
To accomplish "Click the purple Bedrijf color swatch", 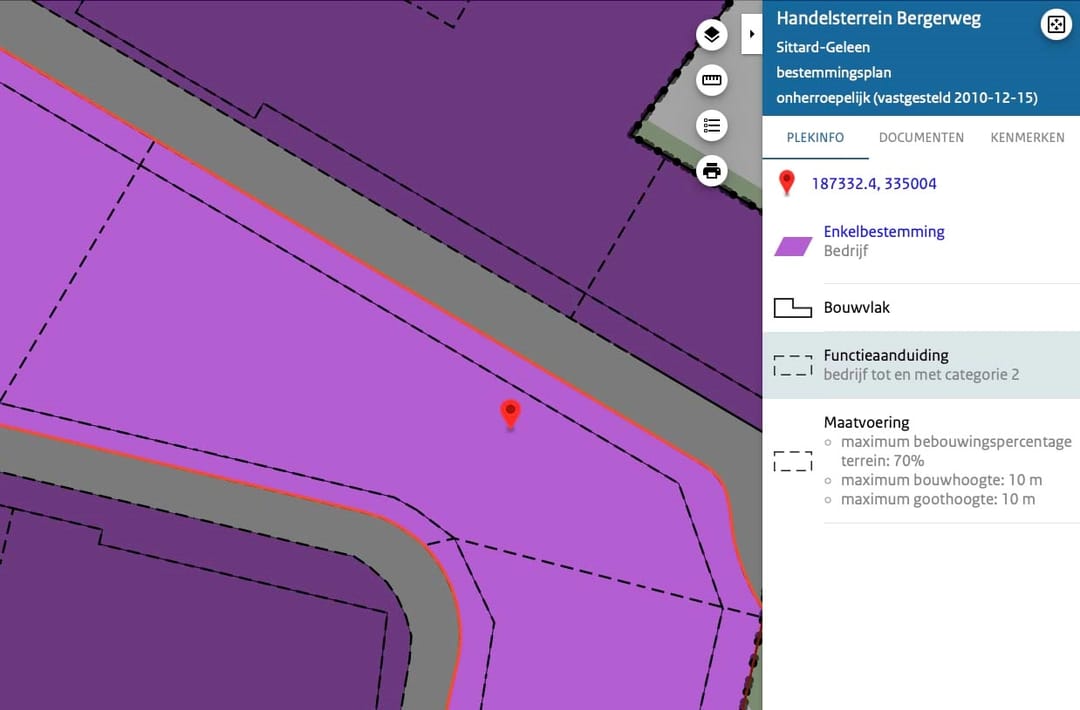I will [x=793, y=246].
